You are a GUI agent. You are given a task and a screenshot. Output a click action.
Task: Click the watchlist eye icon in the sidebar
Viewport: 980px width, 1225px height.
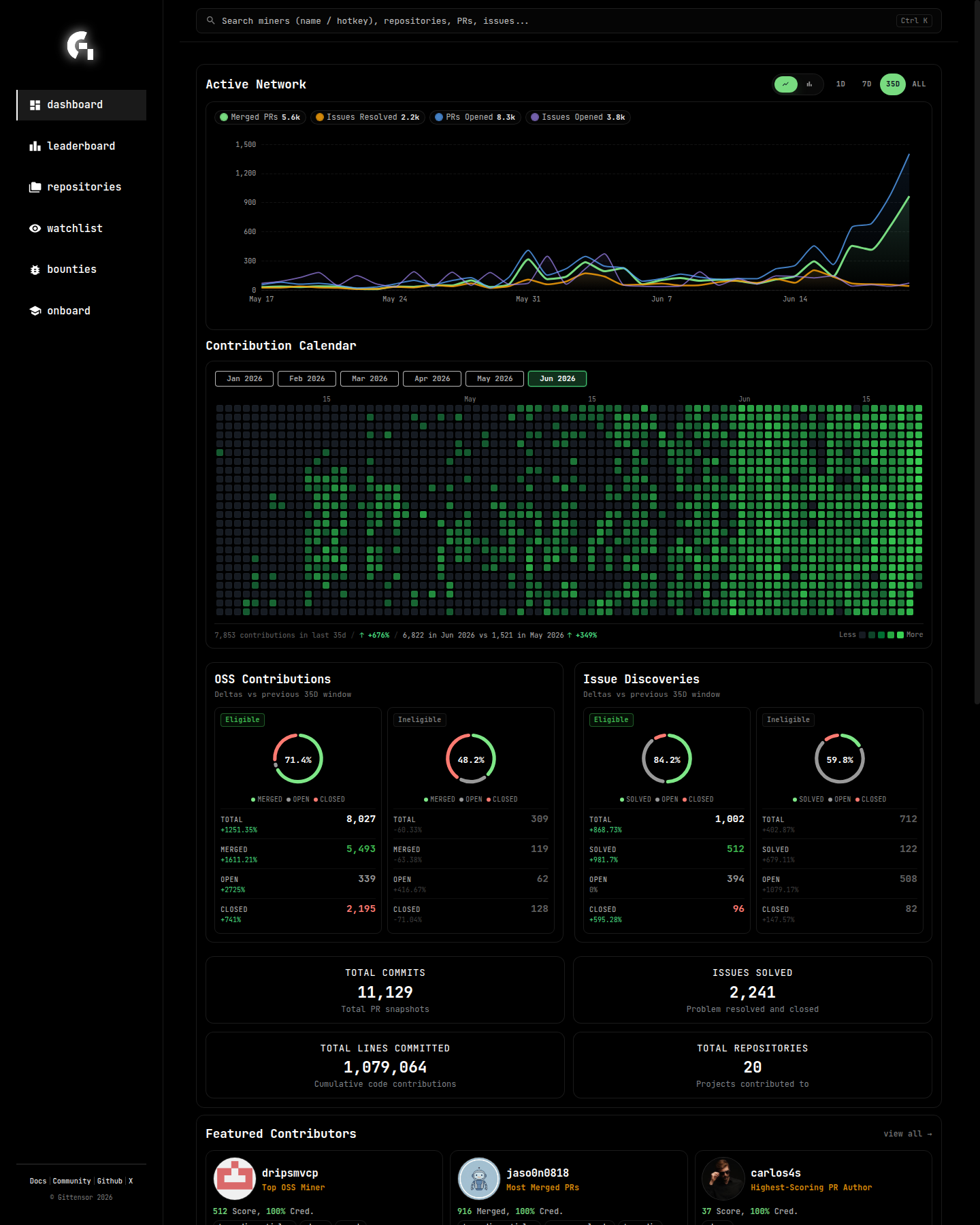pos(35,229)
